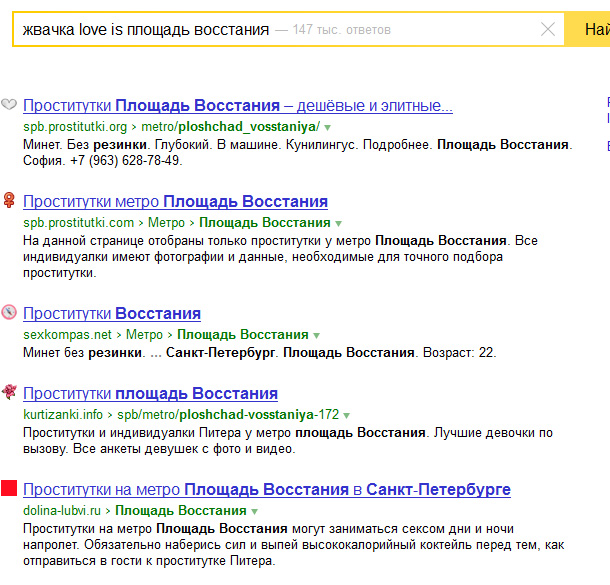Open the result title ending with 'в Санкт-Петербурге'

[x=267, y=489]
